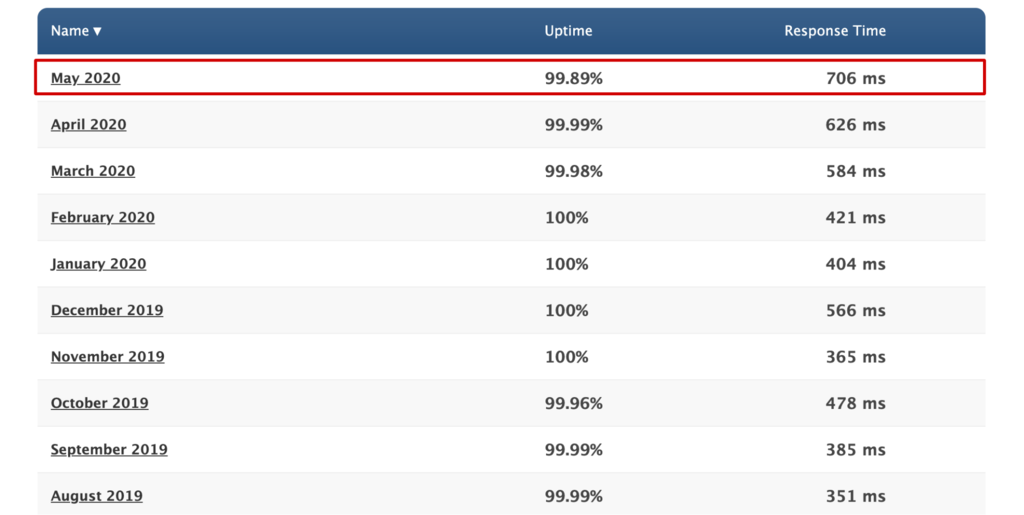Sort by the Name column header
The width and height of the screenshot is (1024, 515).
pyautogui.click(x=76, y=31)
